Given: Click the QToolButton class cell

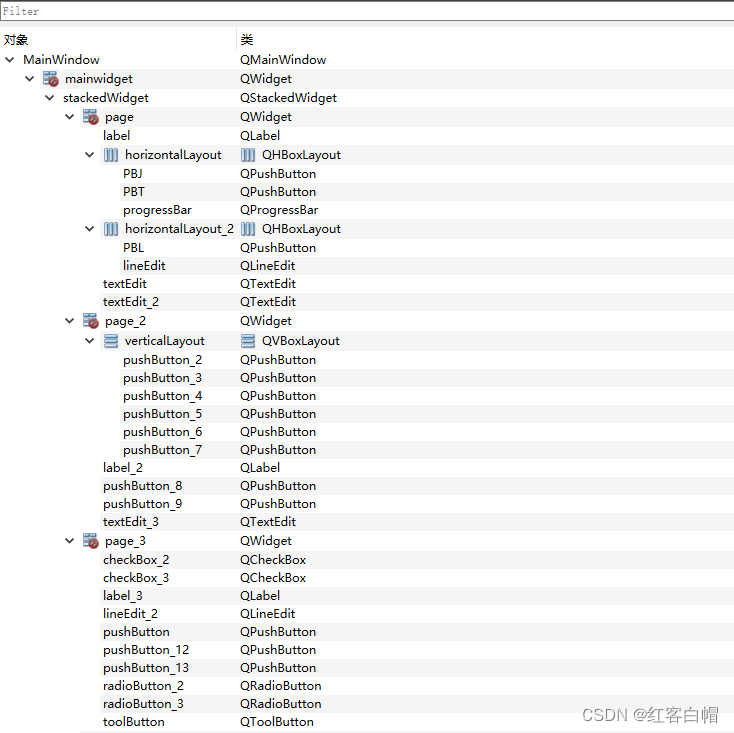Looking at the screenshot, I should [x=277, y=722].
